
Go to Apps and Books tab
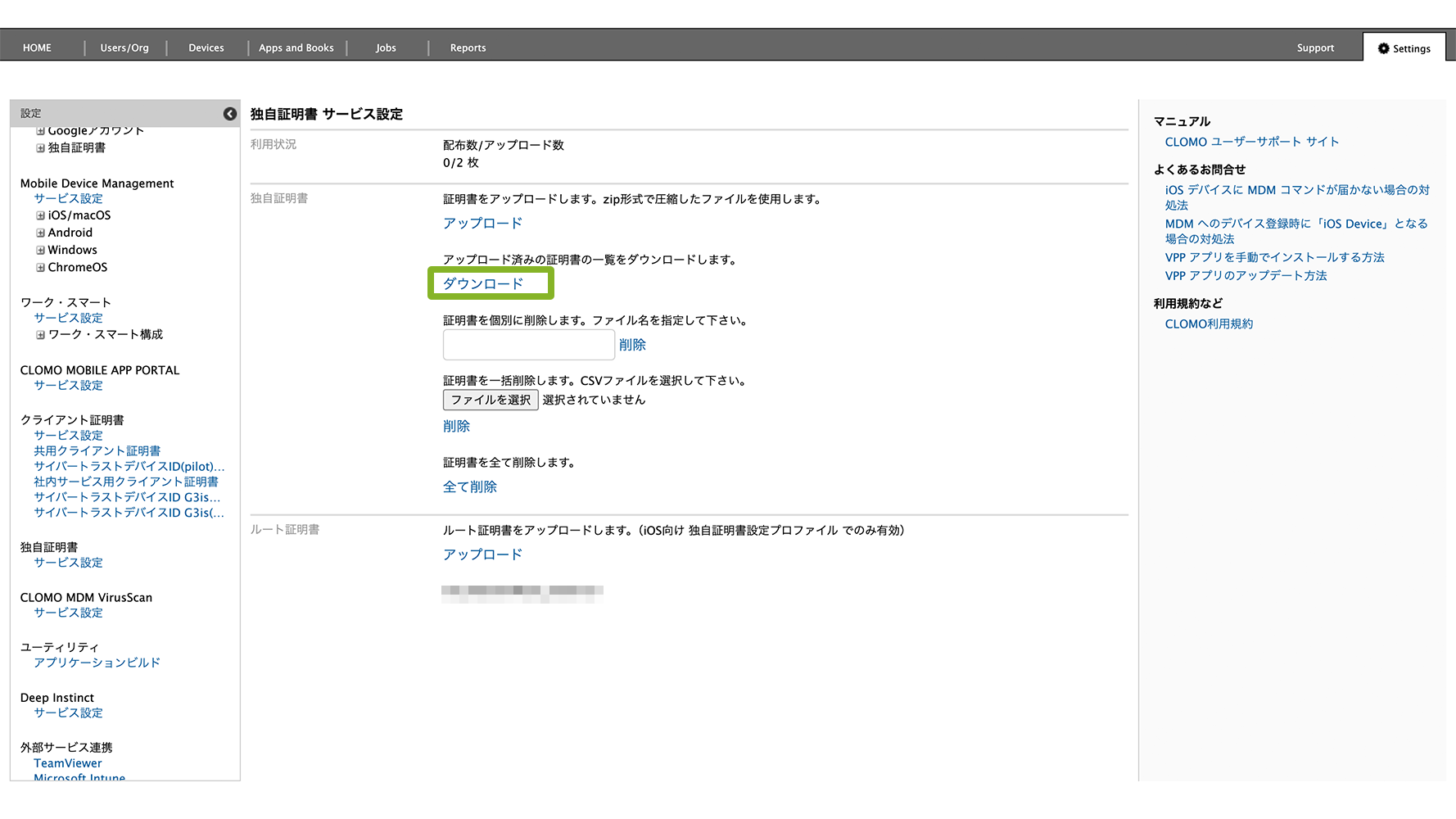point(296,48)
